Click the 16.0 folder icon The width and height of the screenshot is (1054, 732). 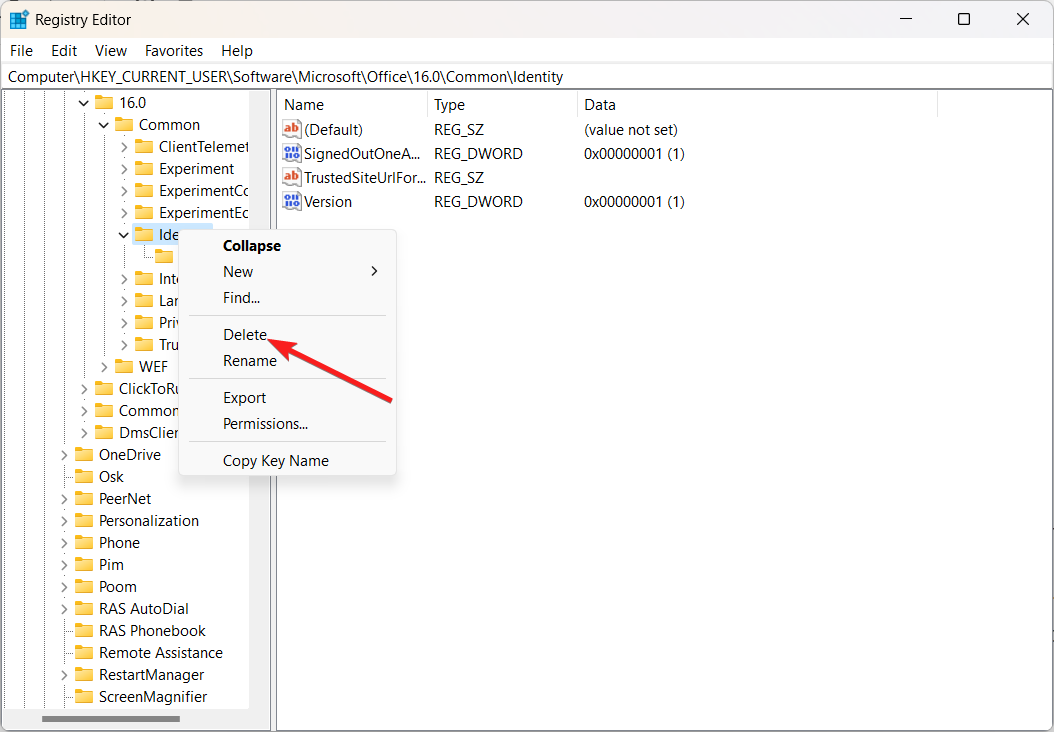pyautogui.click(x=104, y=103)
